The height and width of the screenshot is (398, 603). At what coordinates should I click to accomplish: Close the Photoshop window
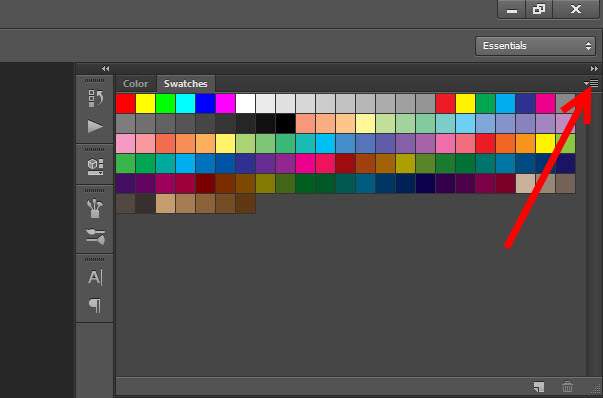[x=576, y=9]
